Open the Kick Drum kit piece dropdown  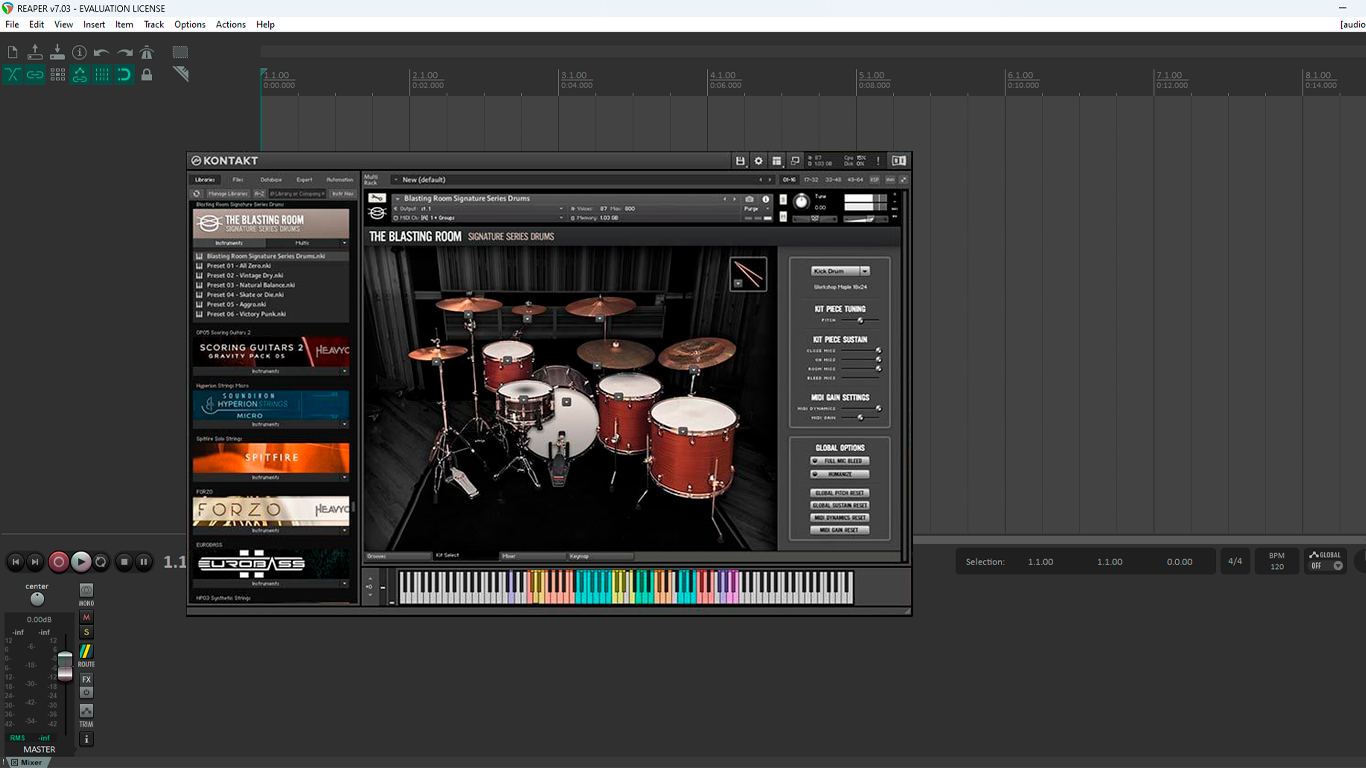coord(840,271)
